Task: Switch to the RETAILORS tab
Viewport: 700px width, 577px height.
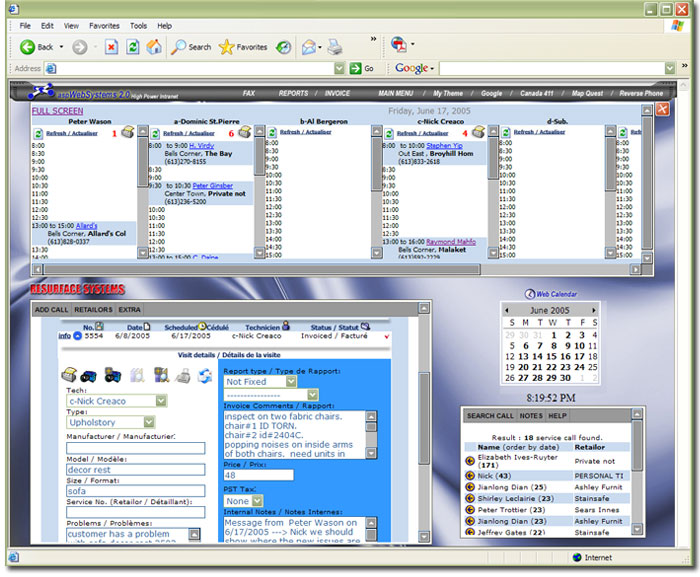Action: 93,309
